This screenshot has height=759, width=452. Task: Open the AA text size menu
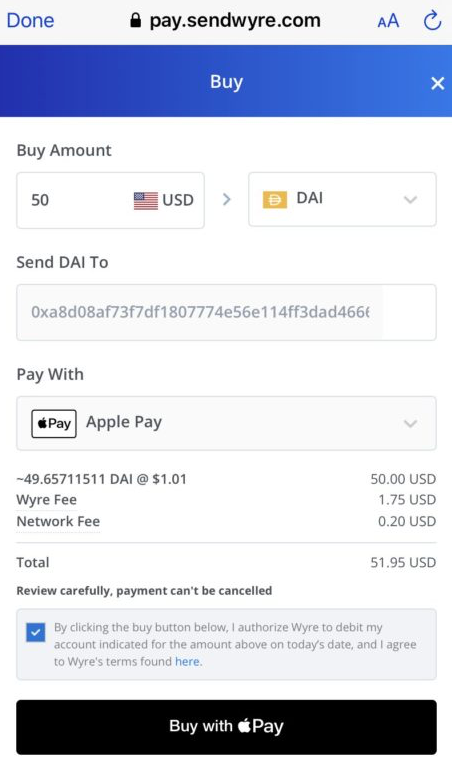pos(388,21)
